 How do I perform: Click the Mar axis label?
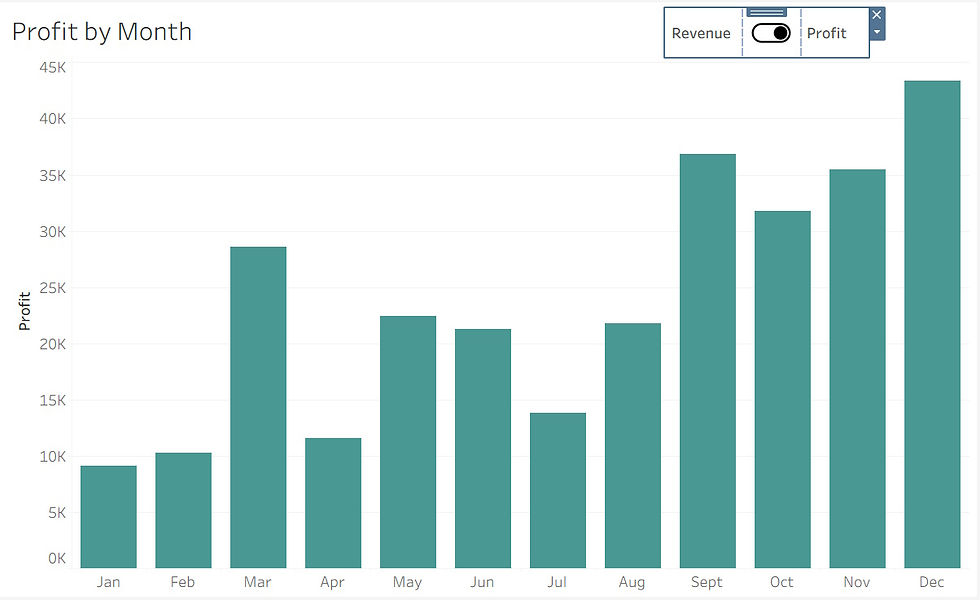click(x=258, y=582)
